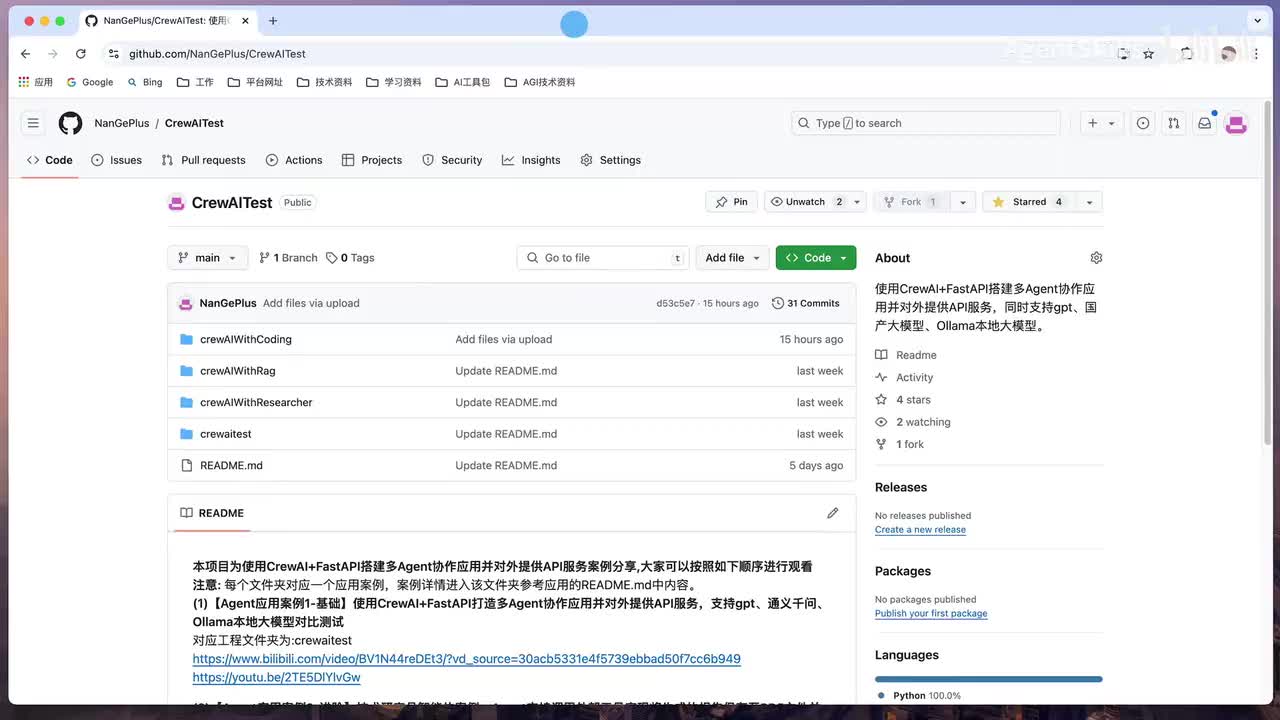
Task: Open the AI工具包 bookmark folder
Action: click(x=463, y=82)
